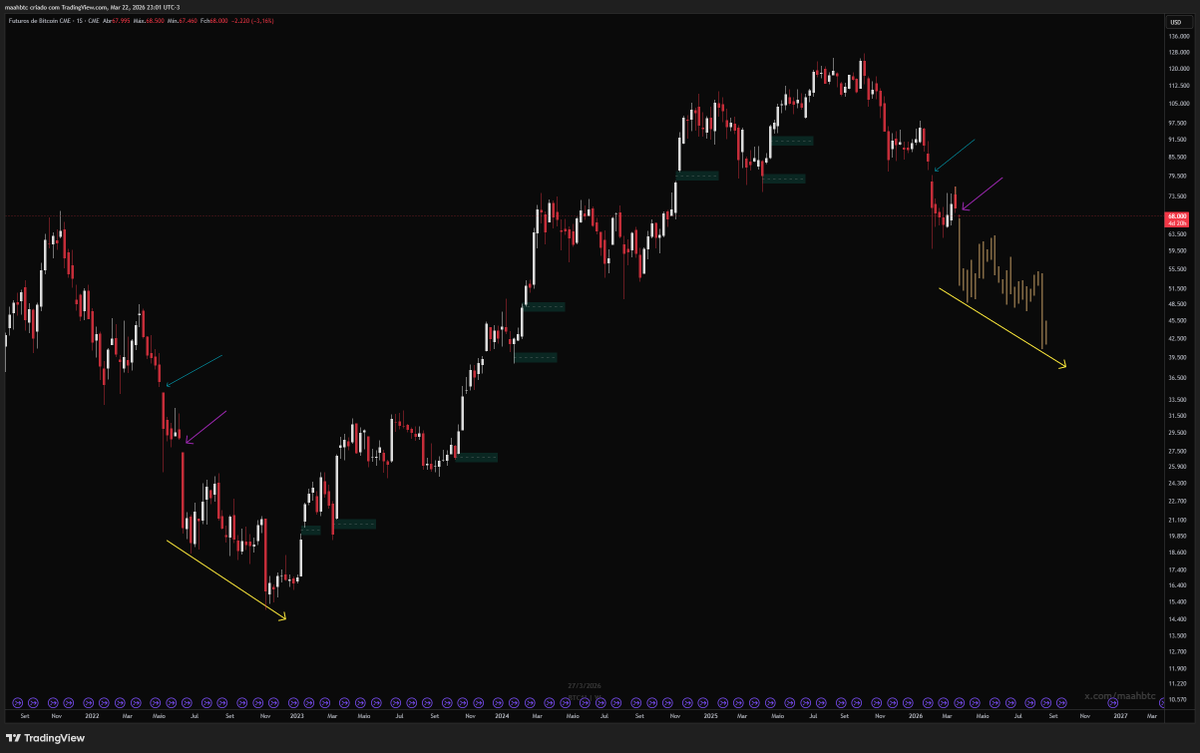
Task: Click the 55.500 price axis label
Action: pos(1177,269)
